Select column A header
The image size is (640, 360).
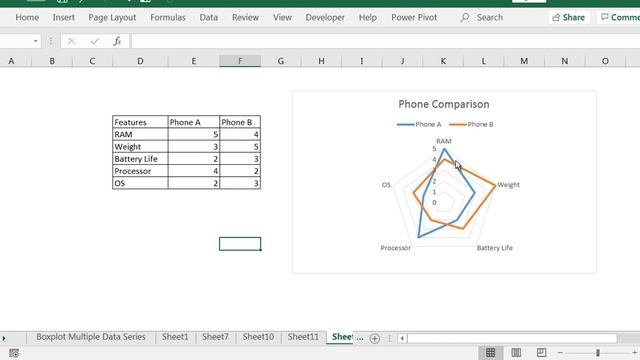(x=11, y=61)
